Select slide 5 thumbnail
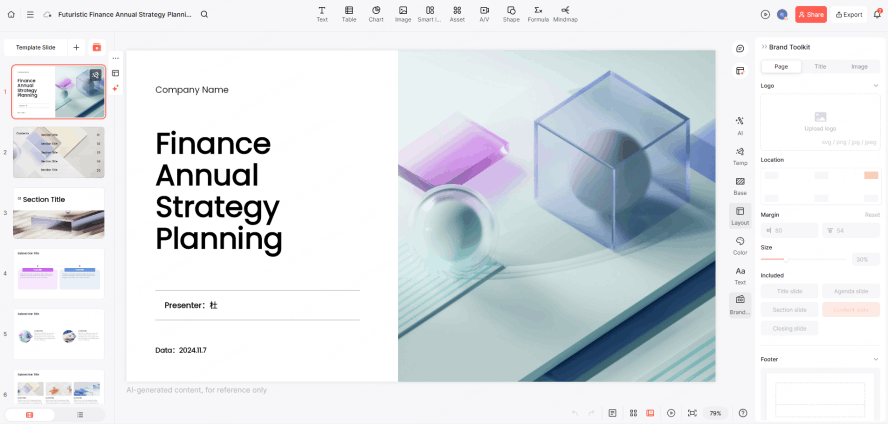Viewport: 888px width, 424px height. tap(58, 334)
